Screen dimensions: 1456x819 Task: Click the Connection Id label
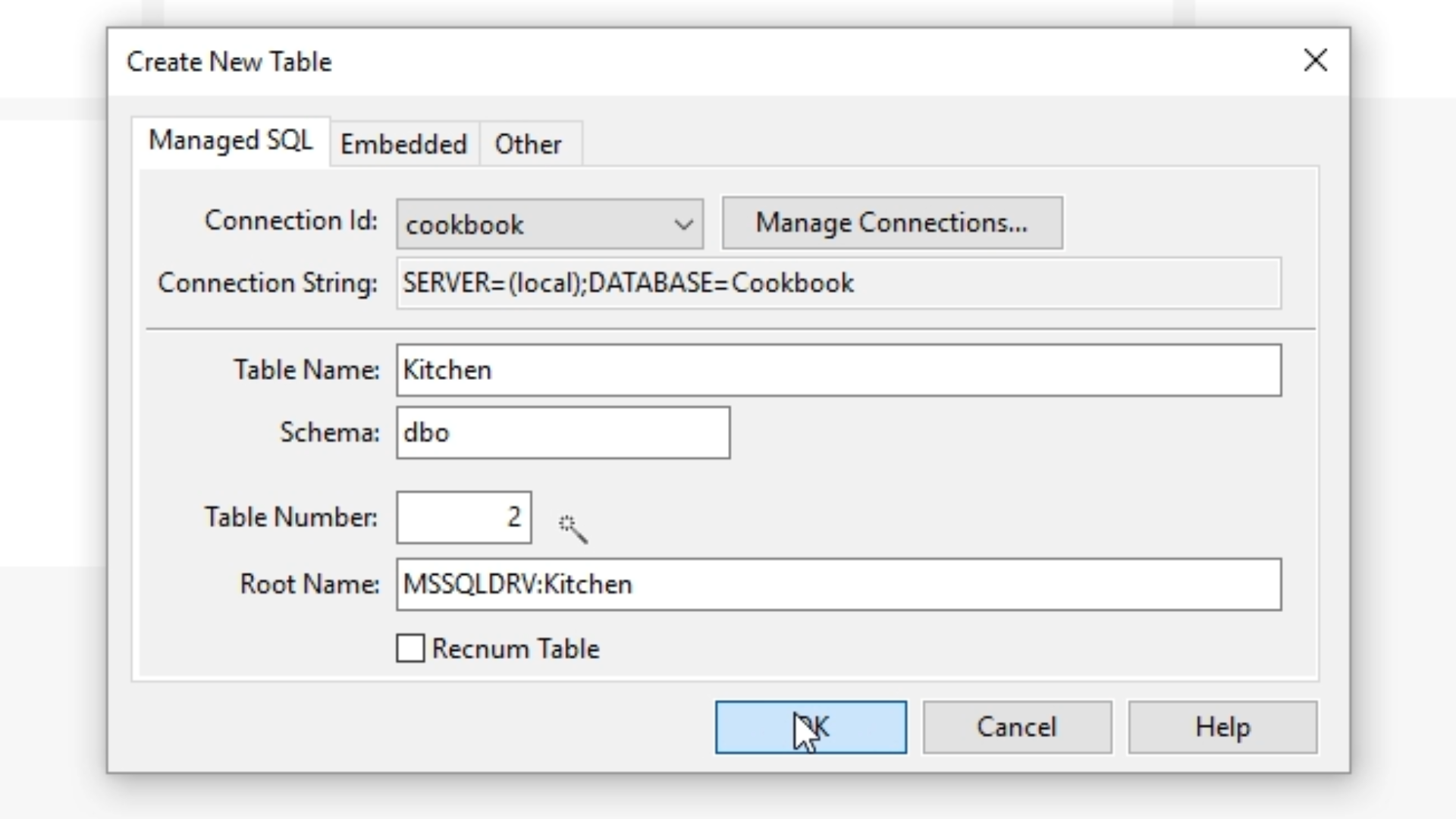tap(290, 221)
